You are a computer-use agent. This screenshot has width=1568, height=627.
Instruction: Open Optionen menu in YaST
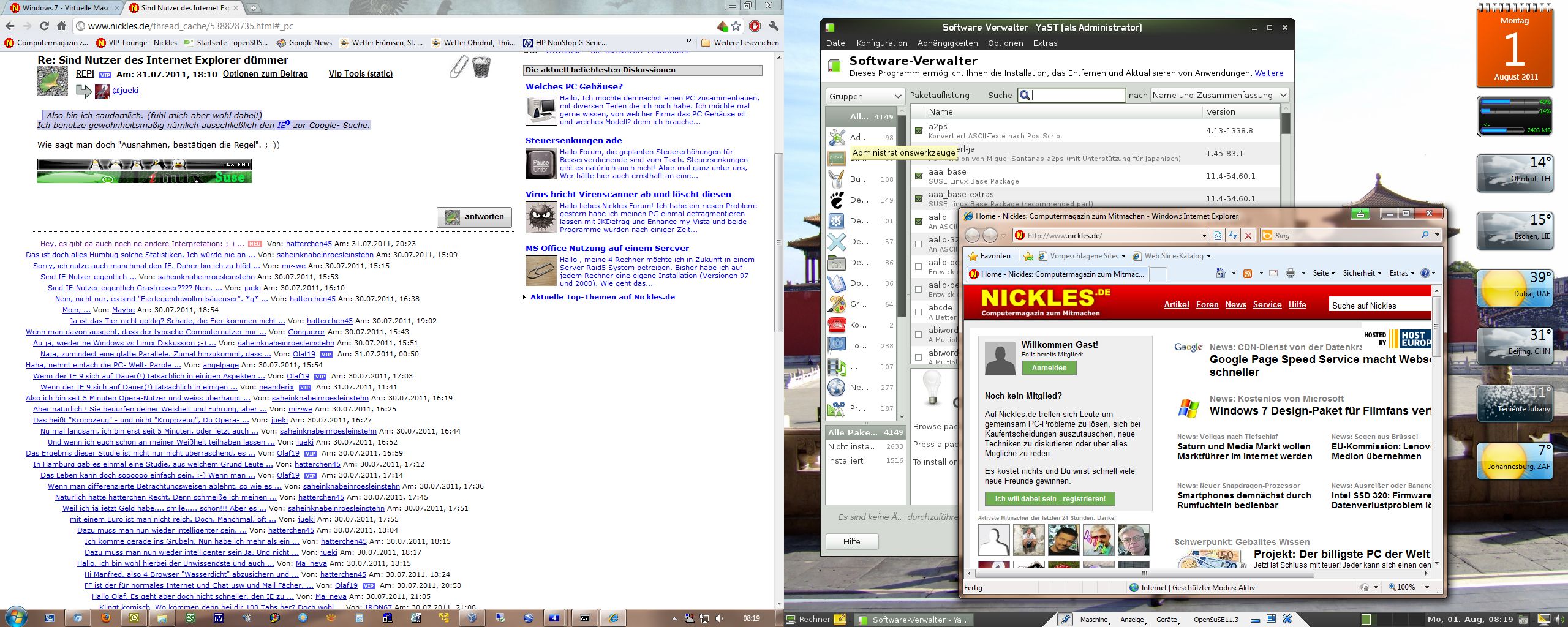[1005, 43]
